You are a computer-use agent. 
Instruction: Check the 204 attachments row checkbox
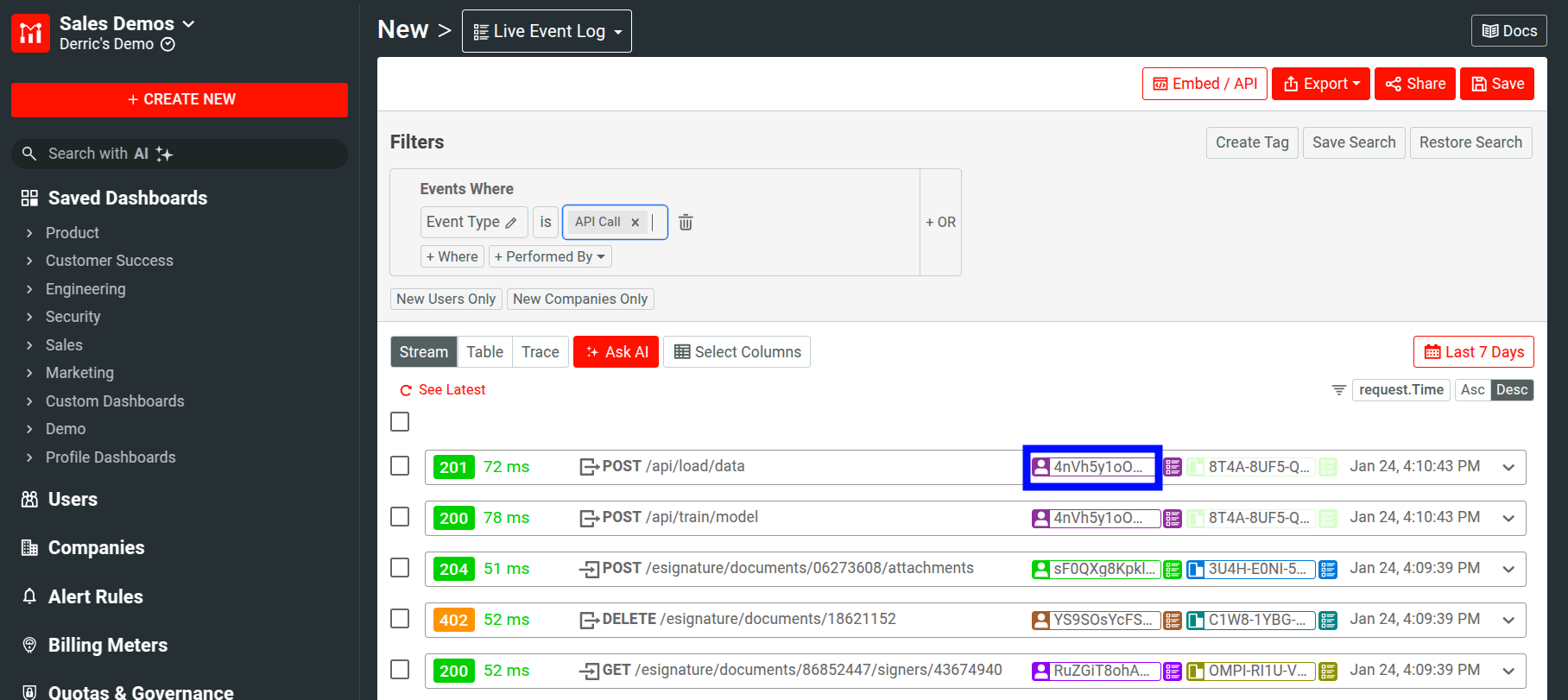tap(400, 568)
